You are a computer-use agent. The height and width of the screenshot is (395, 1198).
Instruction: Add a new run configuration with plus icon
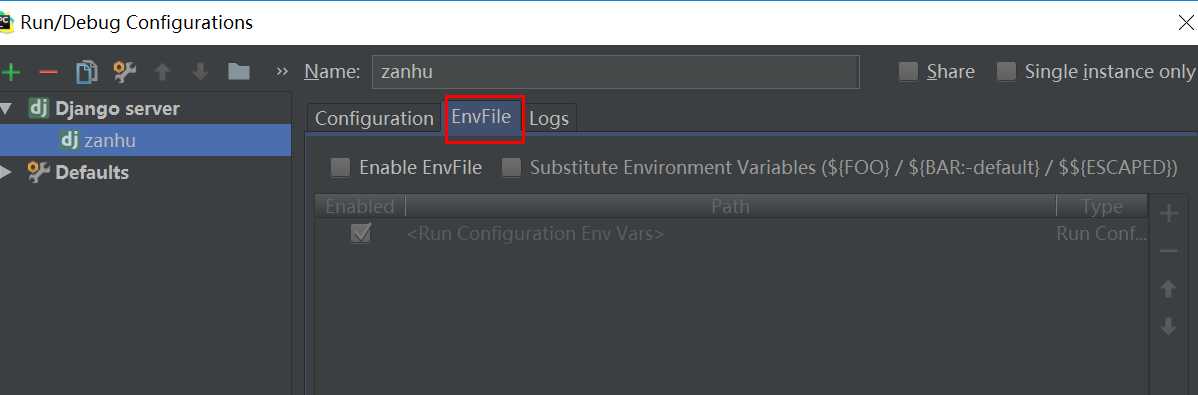[11, 72]
